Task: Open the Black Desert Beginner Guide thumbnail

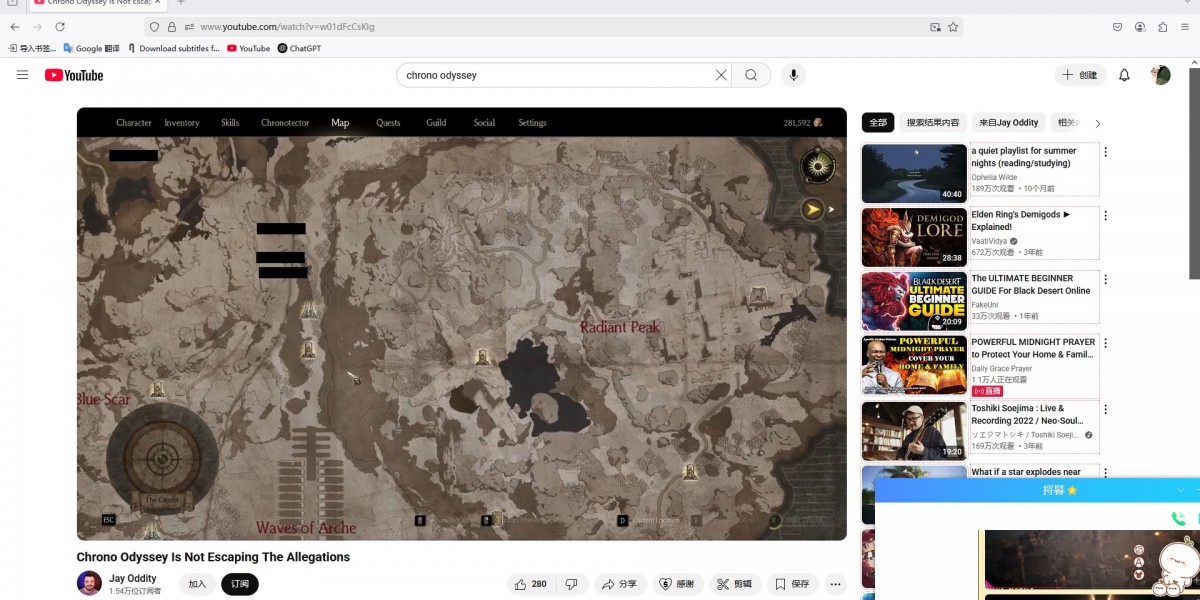Action: pos(914,301)
